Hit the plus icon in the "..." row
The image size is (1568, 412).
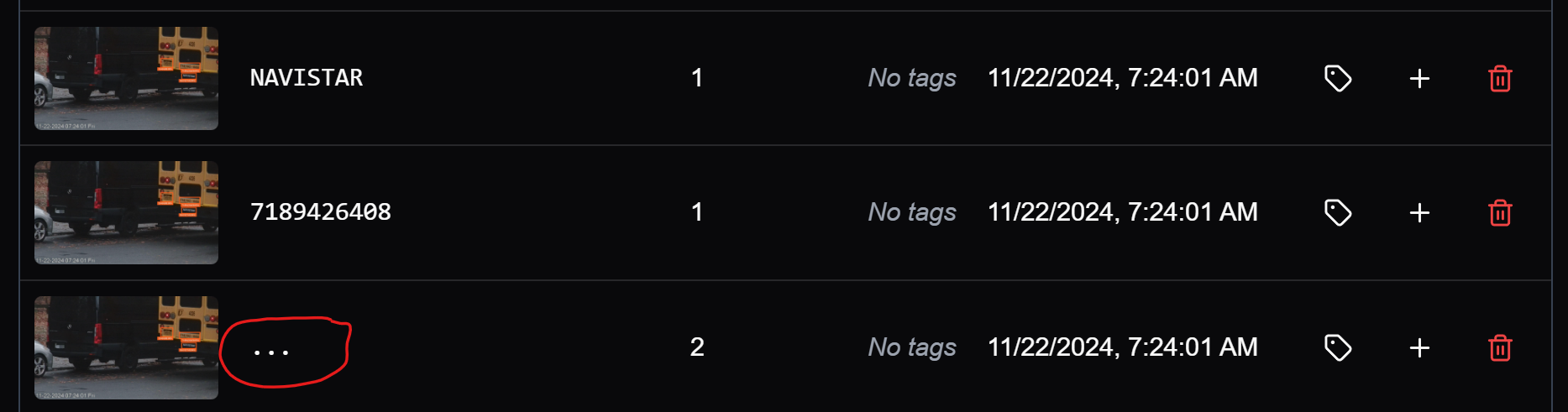pos(1419,347)
